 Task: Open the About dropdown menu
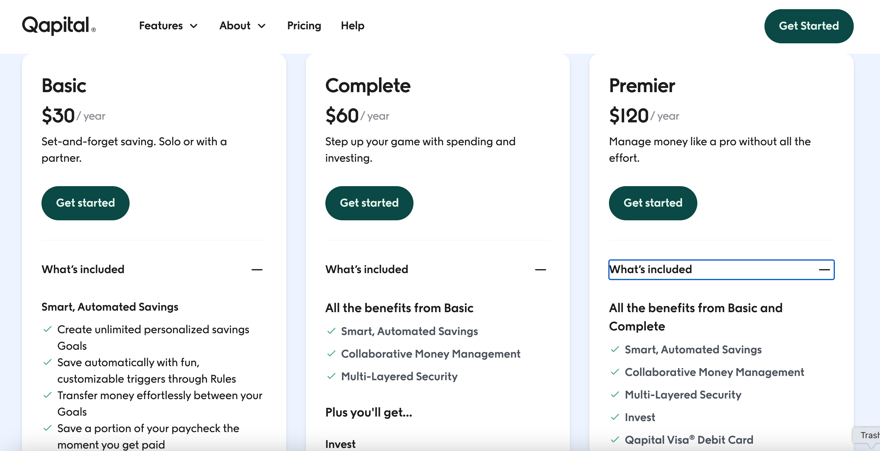point(242,26)
